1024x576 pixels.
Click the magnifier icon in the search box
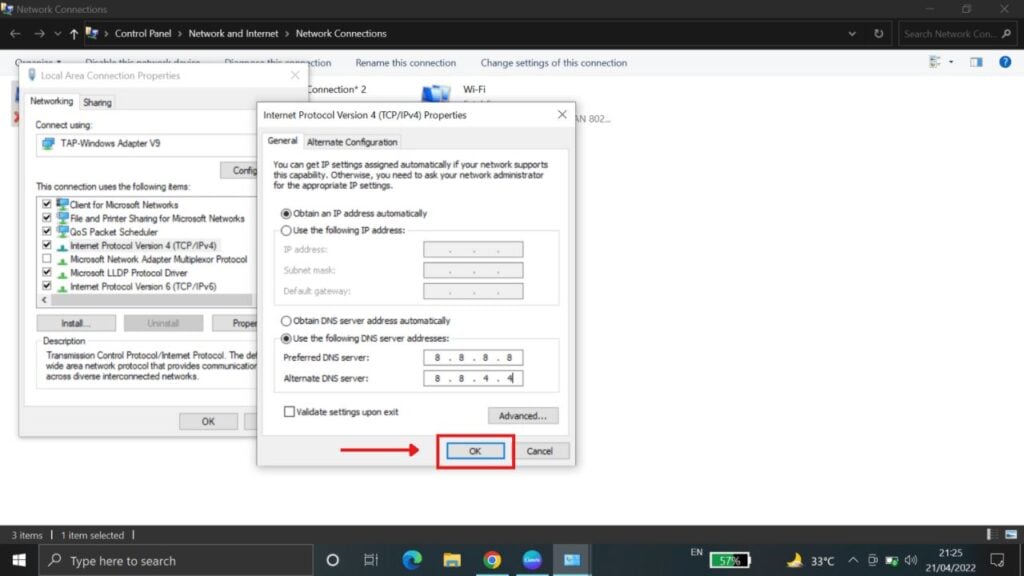1006,33
